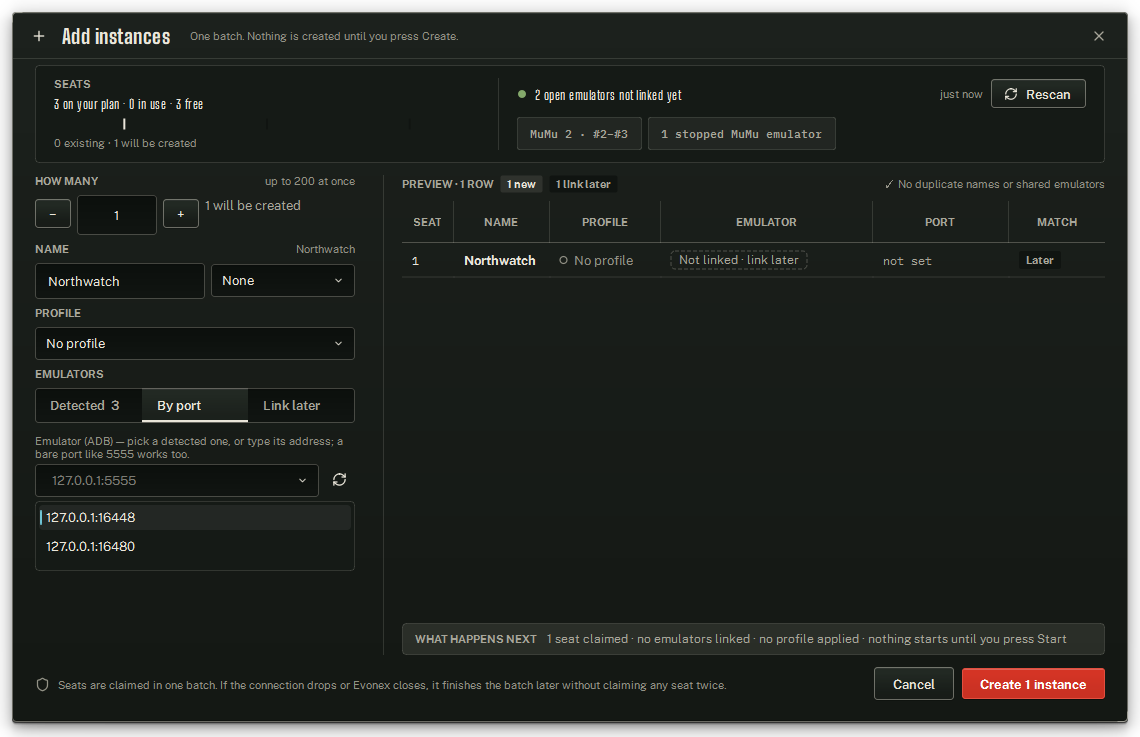Click the PROFILE column header in preview
This screenshot has width=1140, height=737.
[605, 222]
